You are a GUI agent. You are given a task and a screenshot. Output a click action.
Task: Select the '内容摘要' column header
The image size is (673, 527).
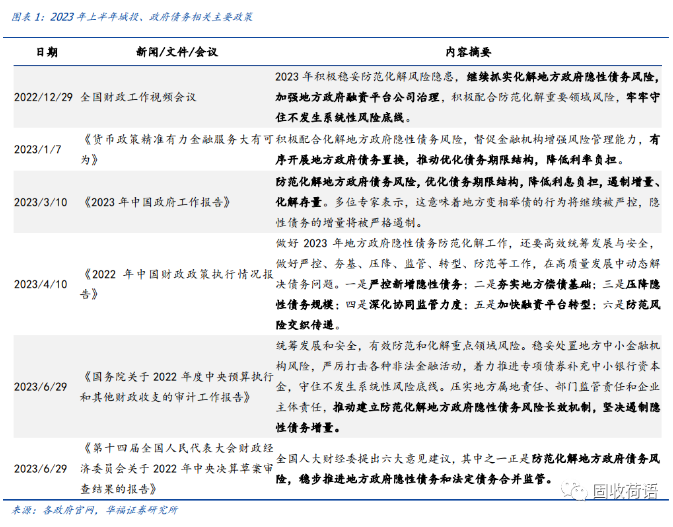(x=468, y=52)
